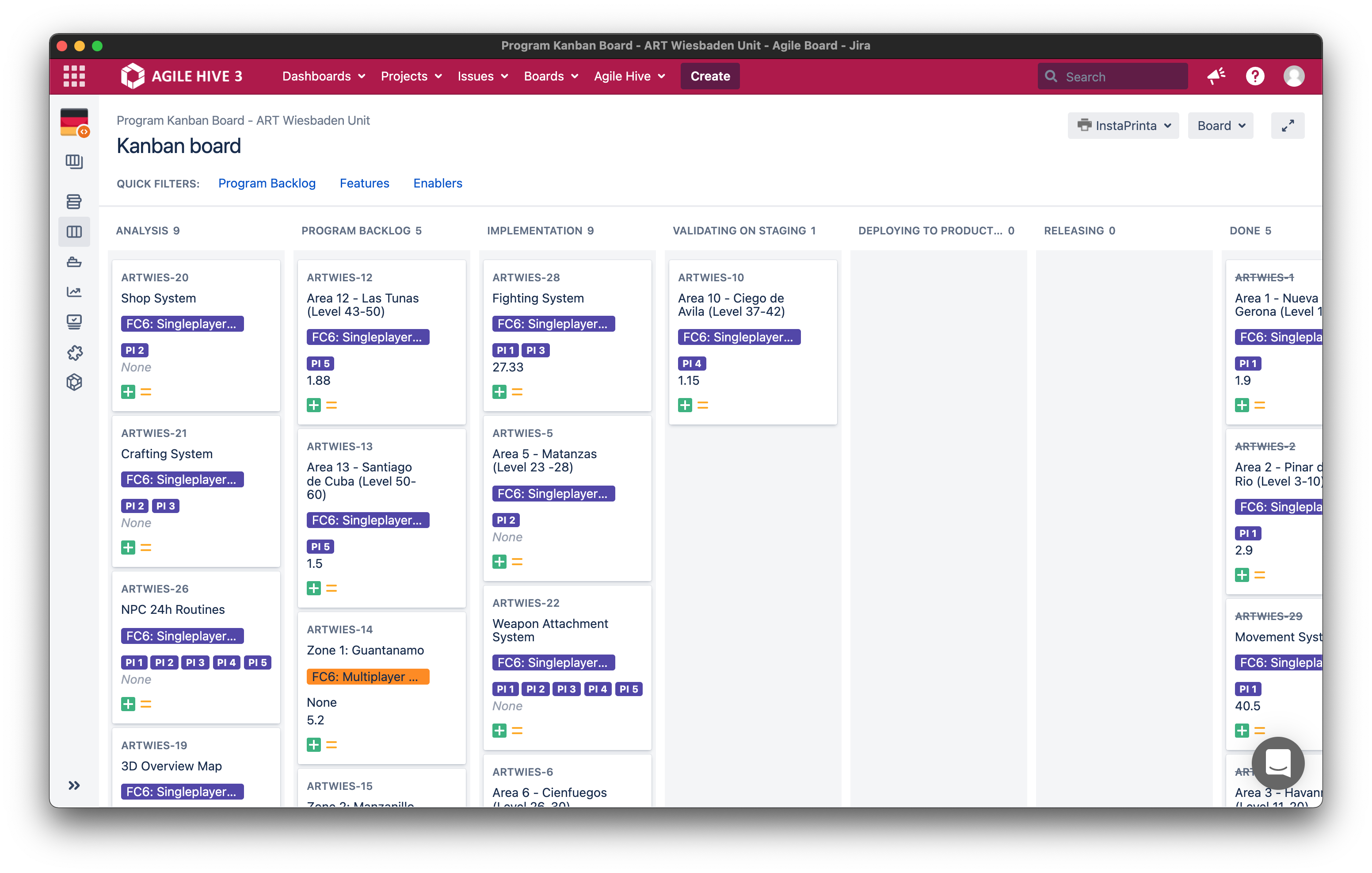
Task: Open the app switcher grid icon
Action: pyautogui.click(x=74, y=76)
